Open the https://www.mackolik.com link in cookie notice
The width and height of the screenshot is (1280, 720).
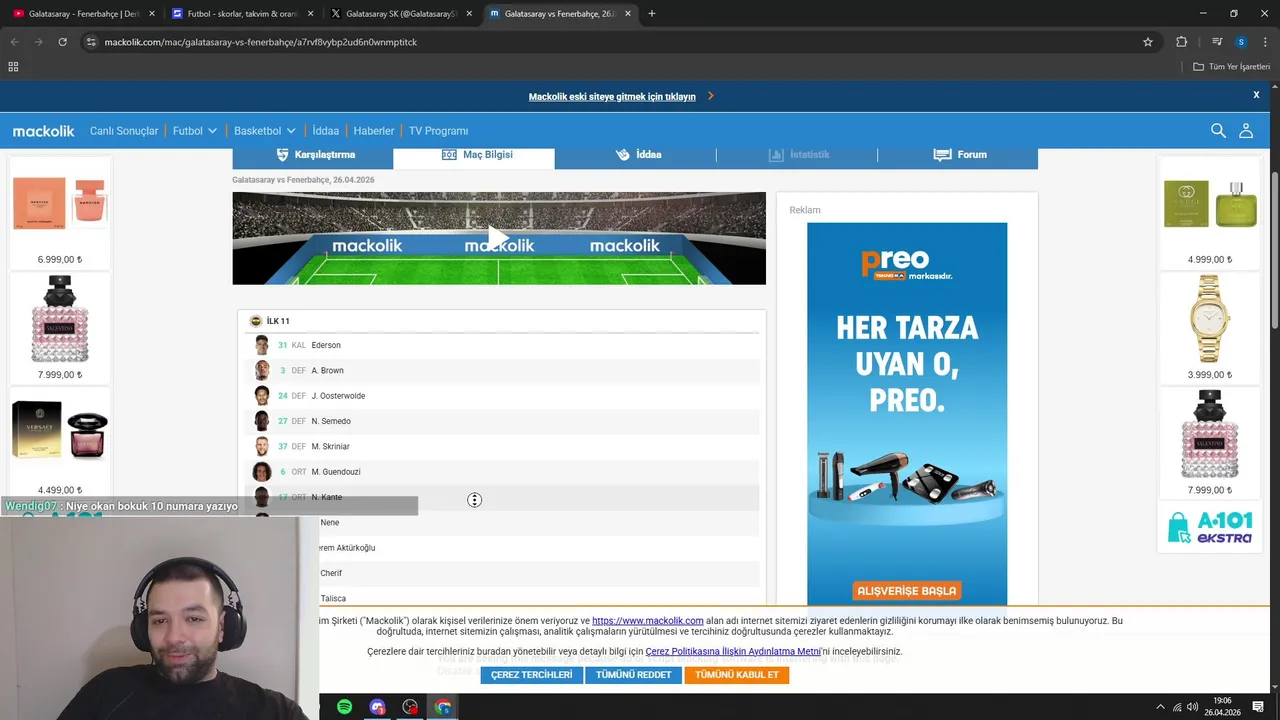click(648, 621)
